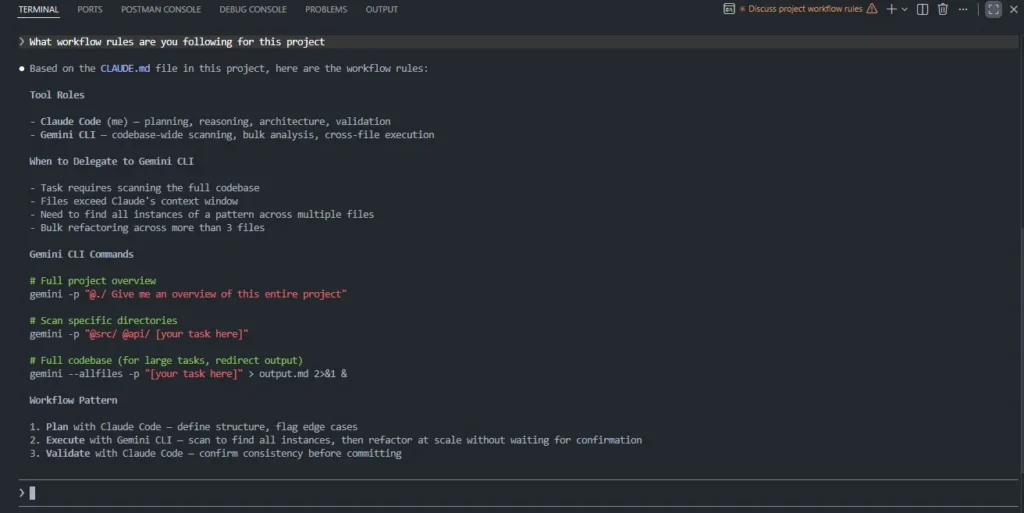Click the warning triangle icon beside terminal title
The width and height of the screenshot is (1024, 513).
[872, 9]
